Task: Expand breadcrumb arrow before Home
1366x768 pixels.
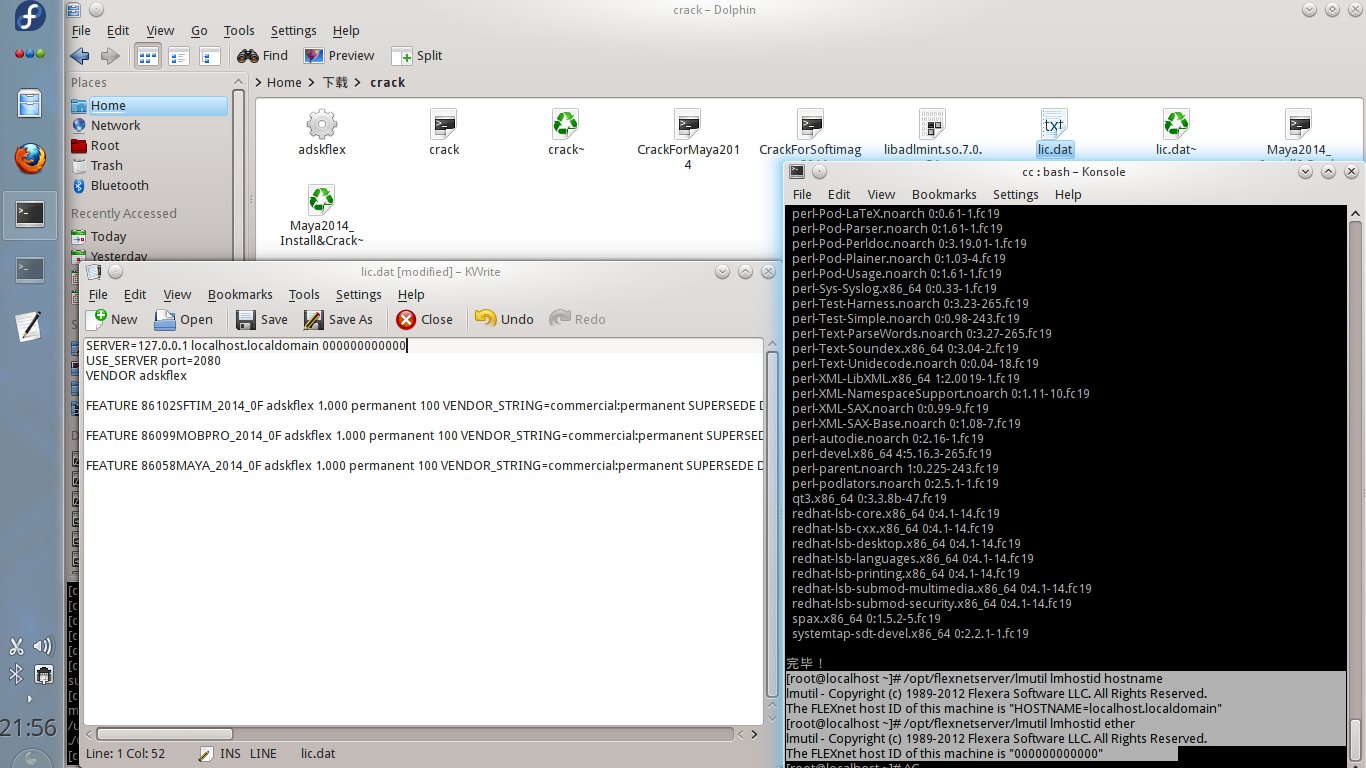Action: pyautogui.click(x=260, y=83)
